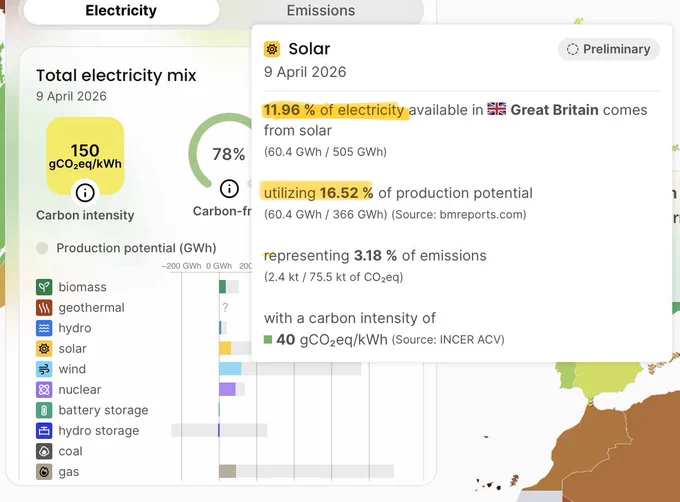Click the wind production bar
The width and height of the screenshot is (680, 502).
pos(230,369)
